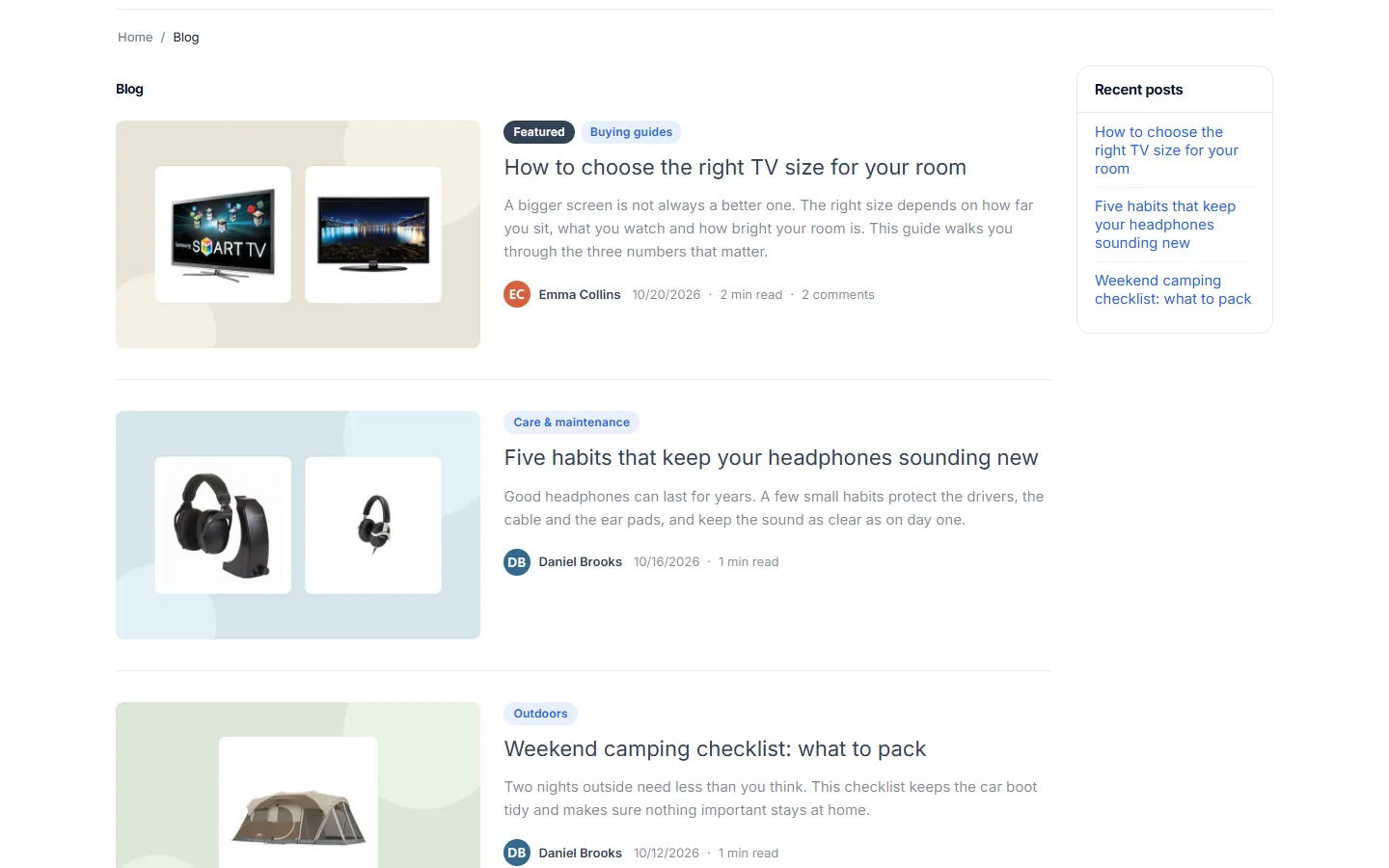Viewport: 1389px width, 868px height.
Task: Click the headphones post excerpt text
Action: [774, 508]
